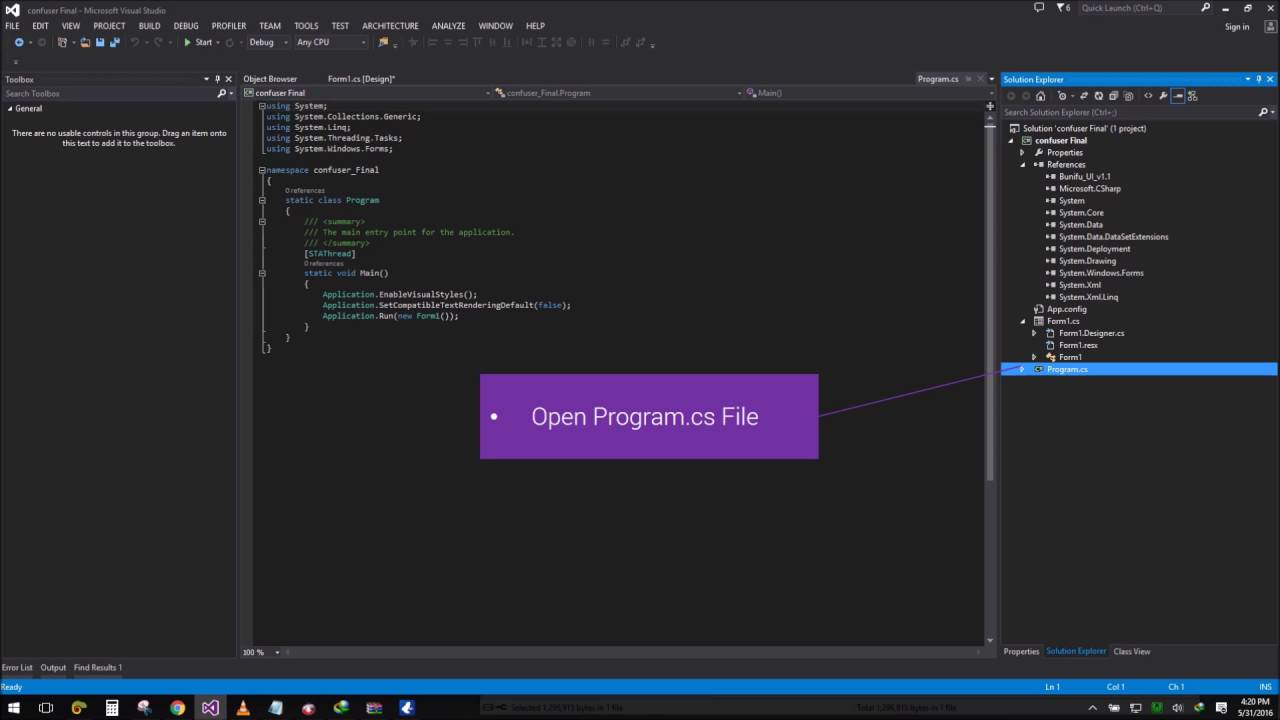Toggle Show All Files in Solution Explorer
The width and height of the screenshot is (1280, 720).
click(1128, 96)
